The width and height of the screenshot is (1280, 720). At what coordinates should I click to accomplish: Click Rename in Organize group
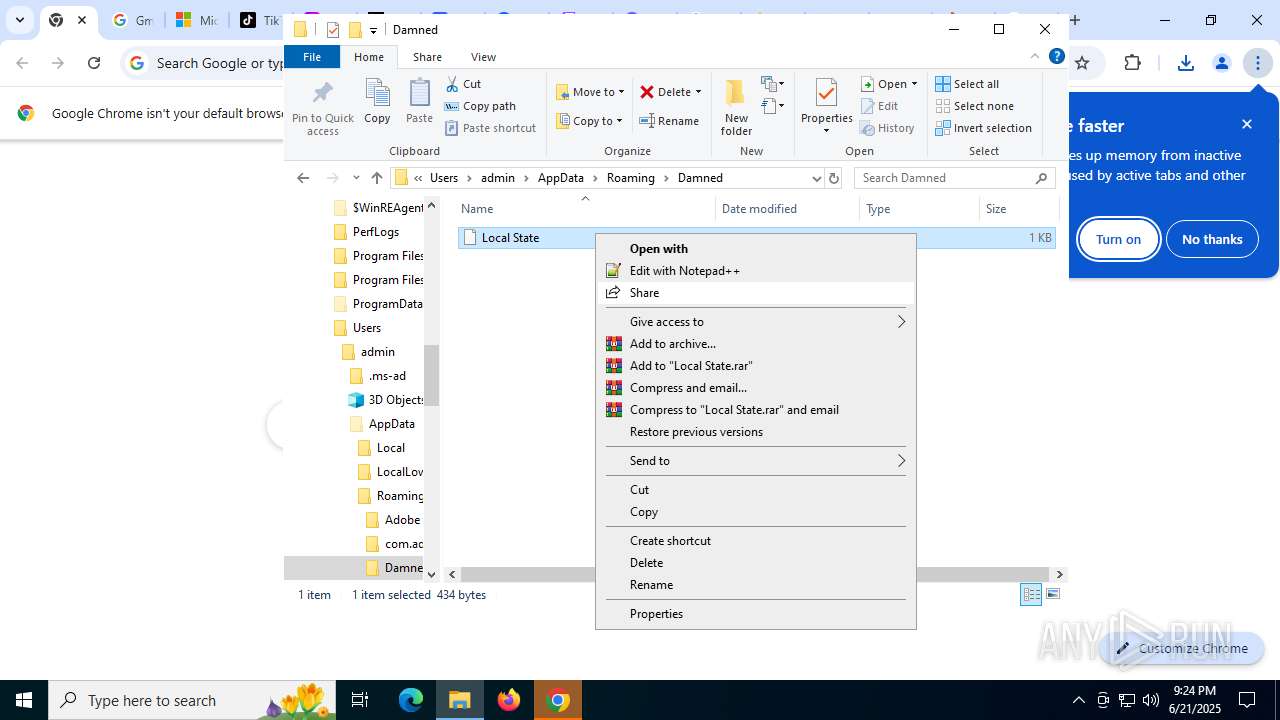tap(669, 121)
